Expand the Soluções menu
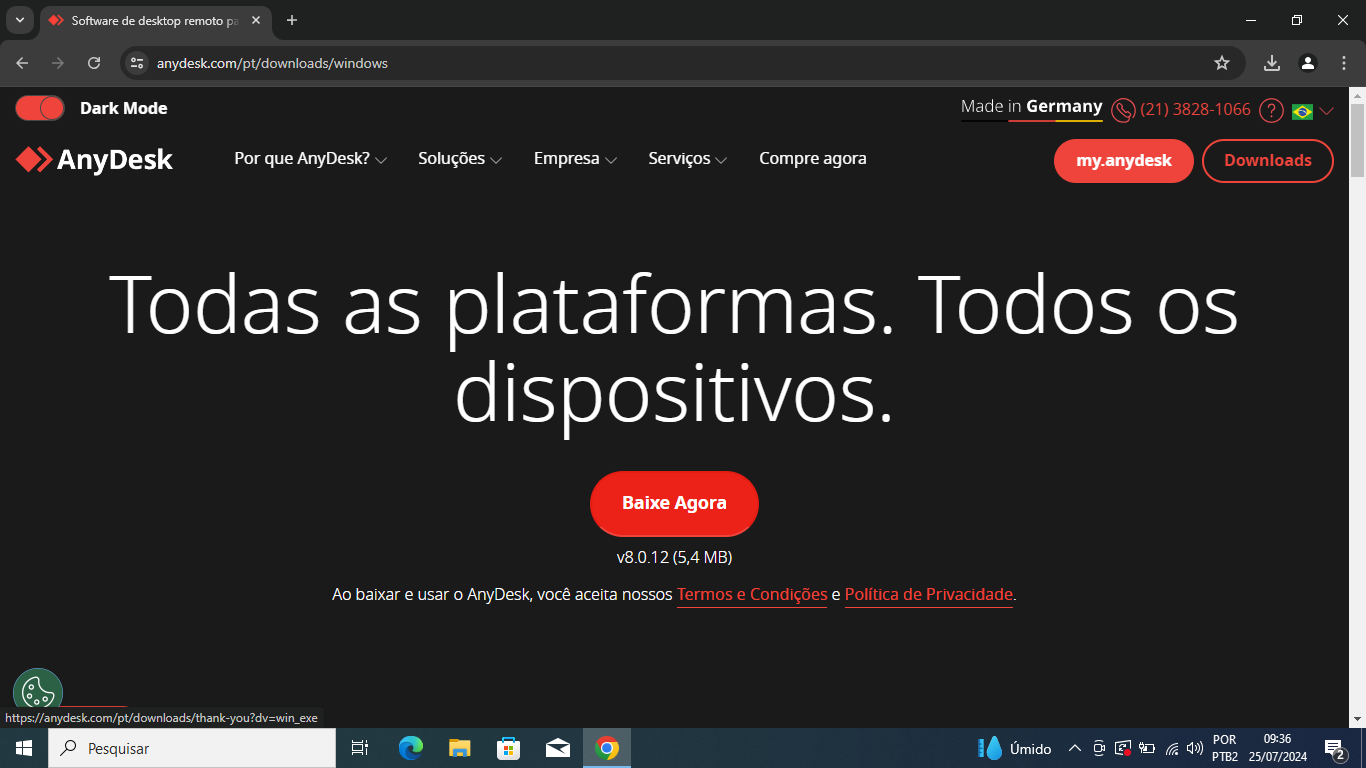1366x768 pixels. pos(460,158)
